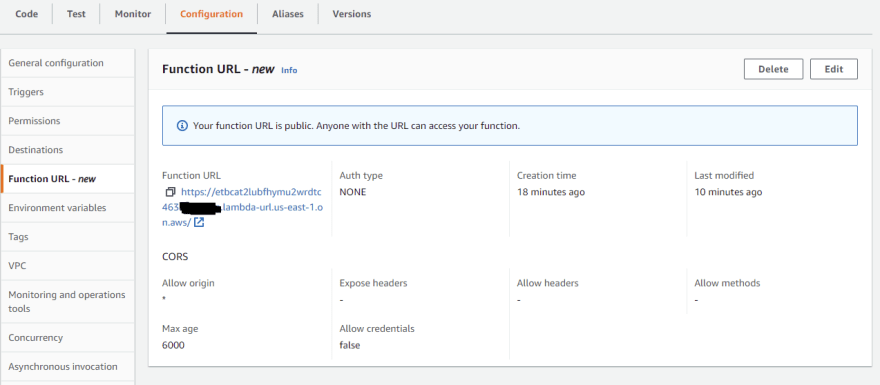Screen dimensions: 880x385
Task: Click the Creation time label
Action: click(x=546, y=176)
